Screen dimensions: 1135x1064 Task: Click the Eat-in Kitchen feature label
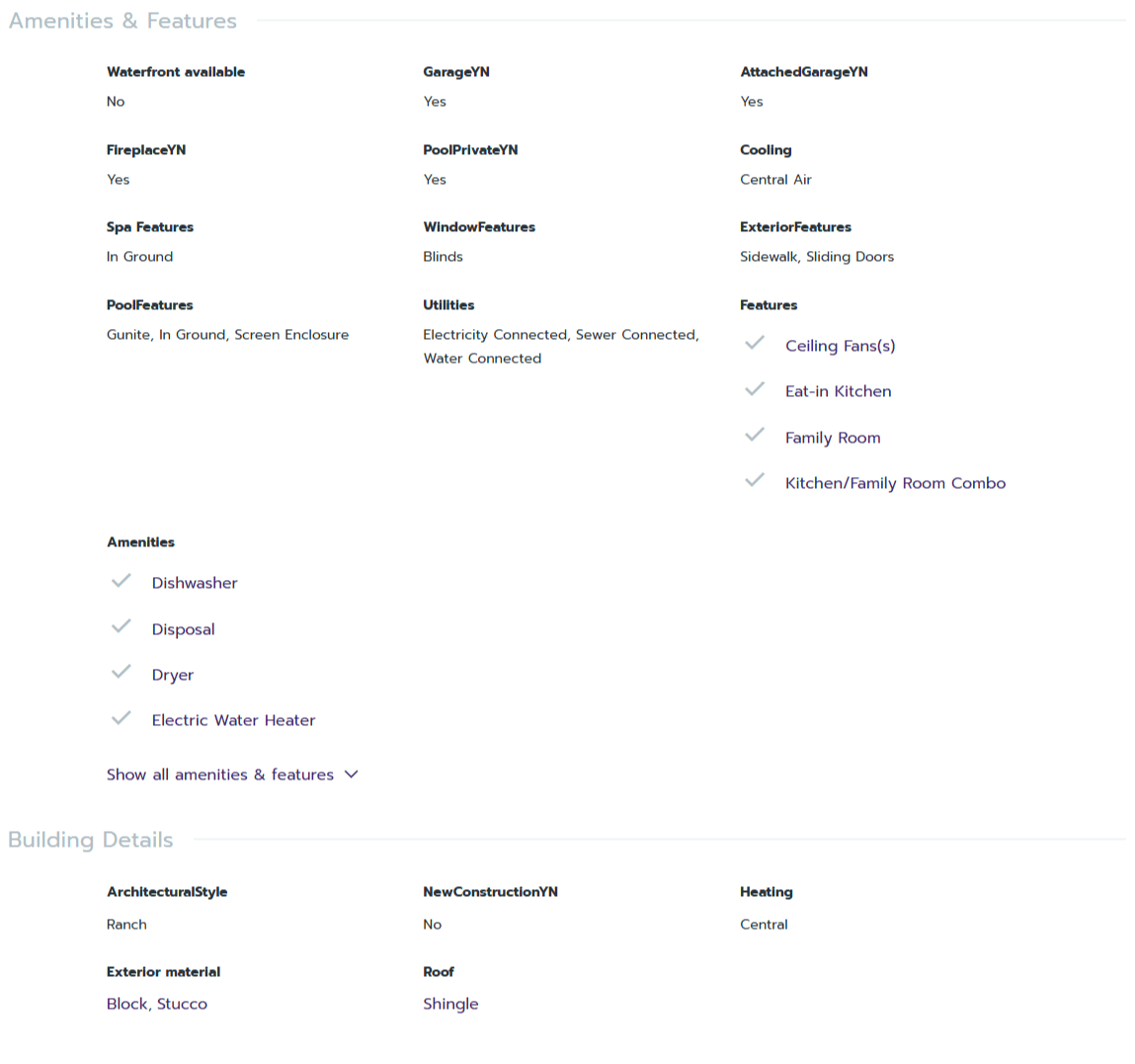[x=838, y=391]
